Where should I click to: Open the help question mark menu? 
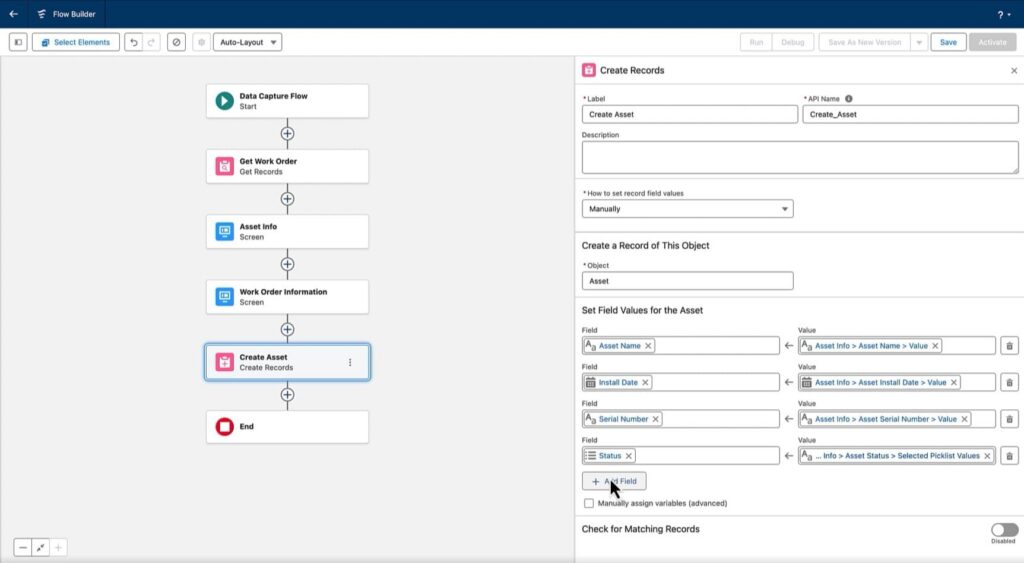click(1004, 14)
